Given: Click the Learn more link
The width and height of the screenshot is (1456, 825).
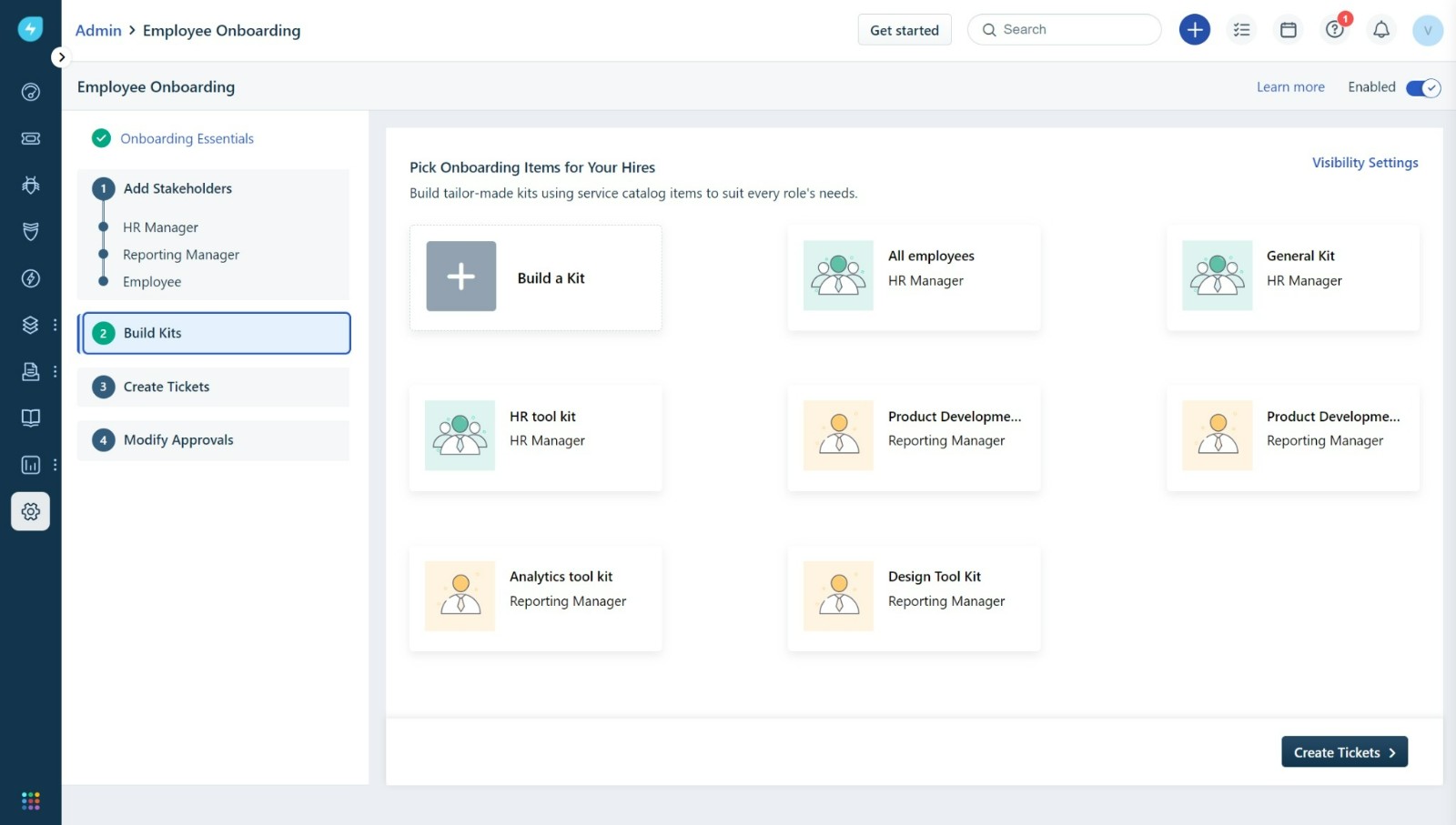Looking at the screenshot, I should (1289, 87).
